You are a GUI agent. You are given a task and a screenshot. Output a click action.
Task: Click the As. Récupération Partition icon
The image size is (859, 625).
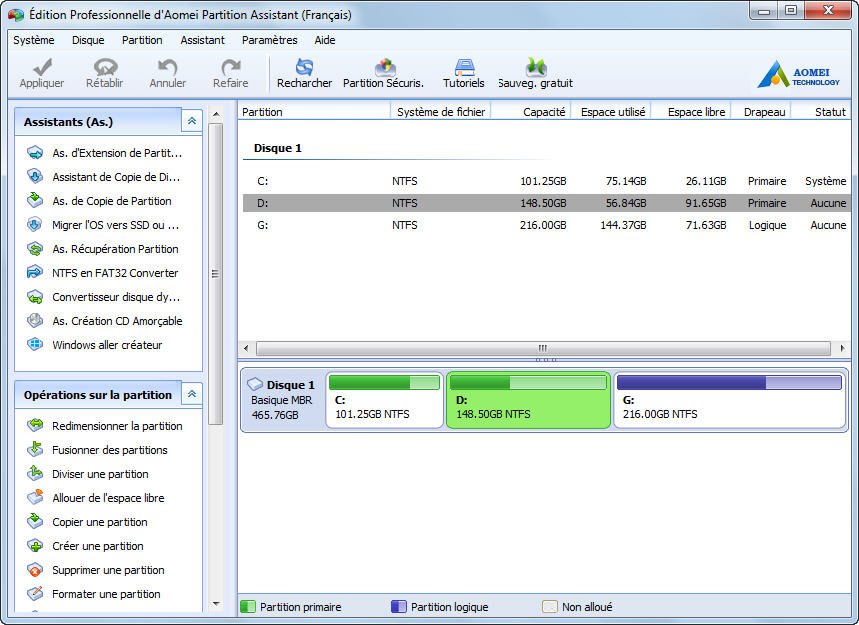[35, 249]
